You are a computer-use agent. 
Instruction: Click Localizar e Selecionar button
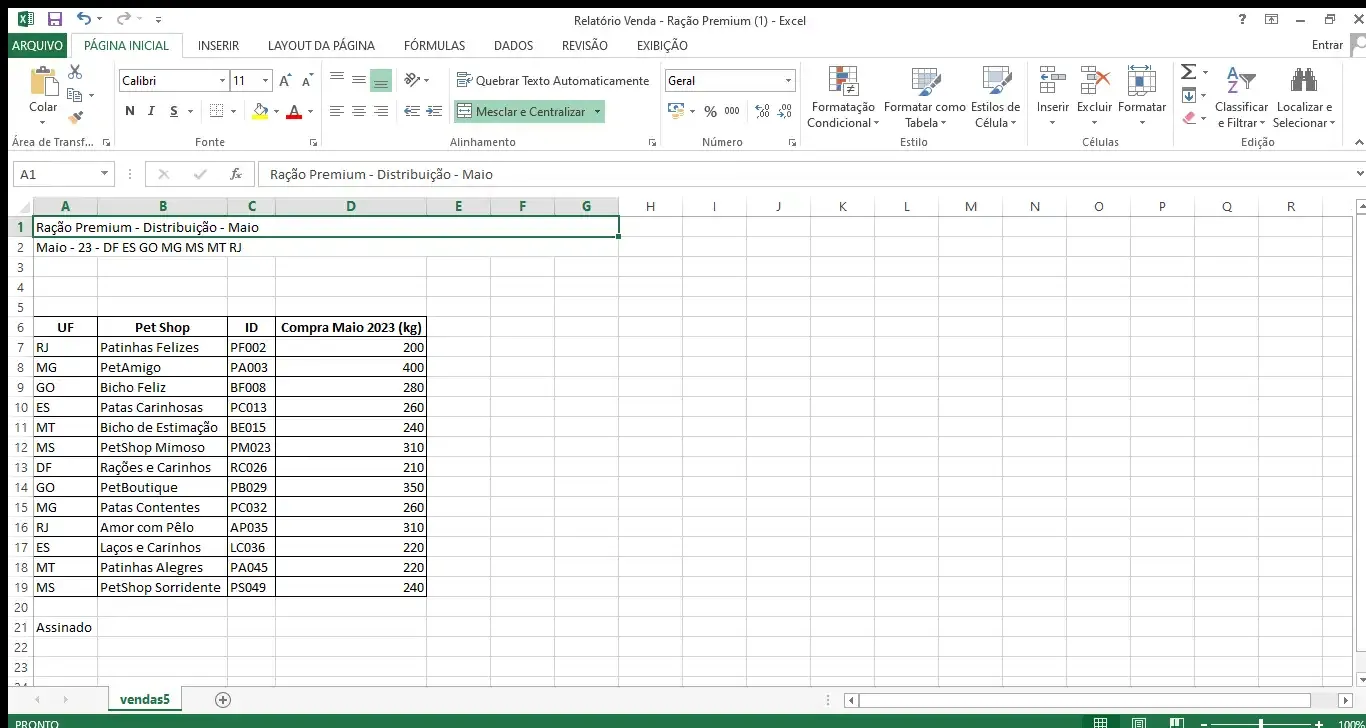tap(1304, 98)
